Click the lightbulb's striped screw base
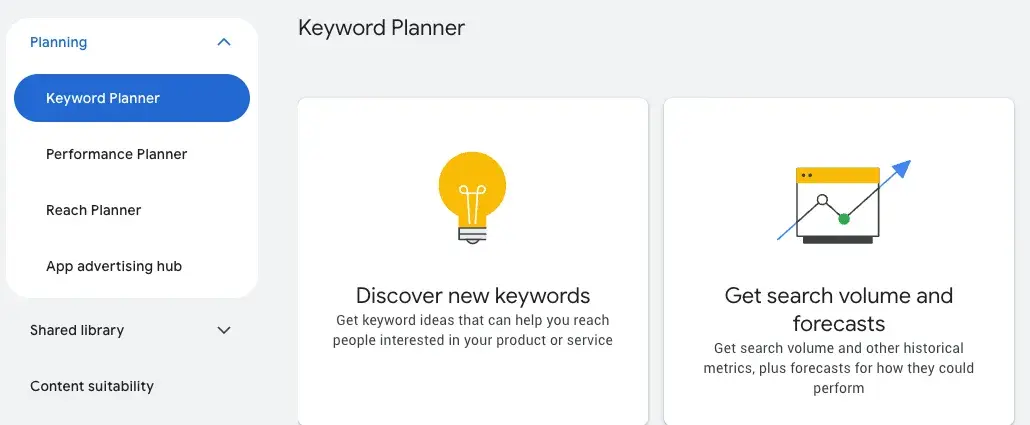The height and width of the screenshot is (425, 1030). click(472, 234)
